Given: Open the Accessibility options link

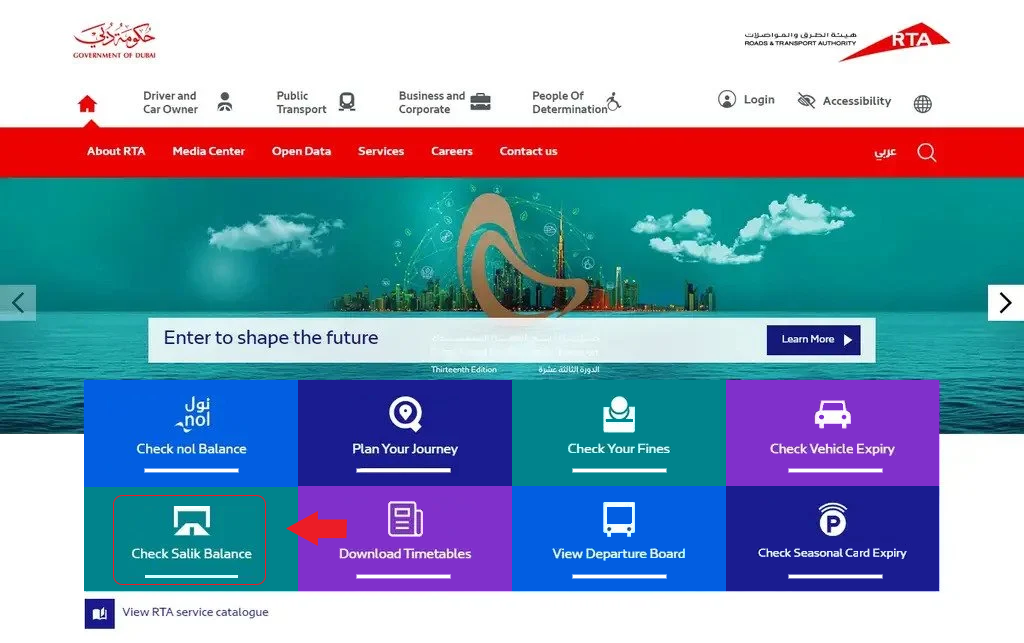Looking at the screenshot, I should pyautogui.click(x=857, y=101).
